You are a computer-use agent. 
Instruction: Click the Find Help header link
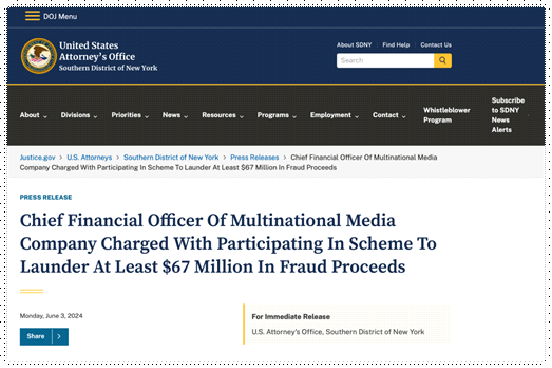click(x=396, y=45)
